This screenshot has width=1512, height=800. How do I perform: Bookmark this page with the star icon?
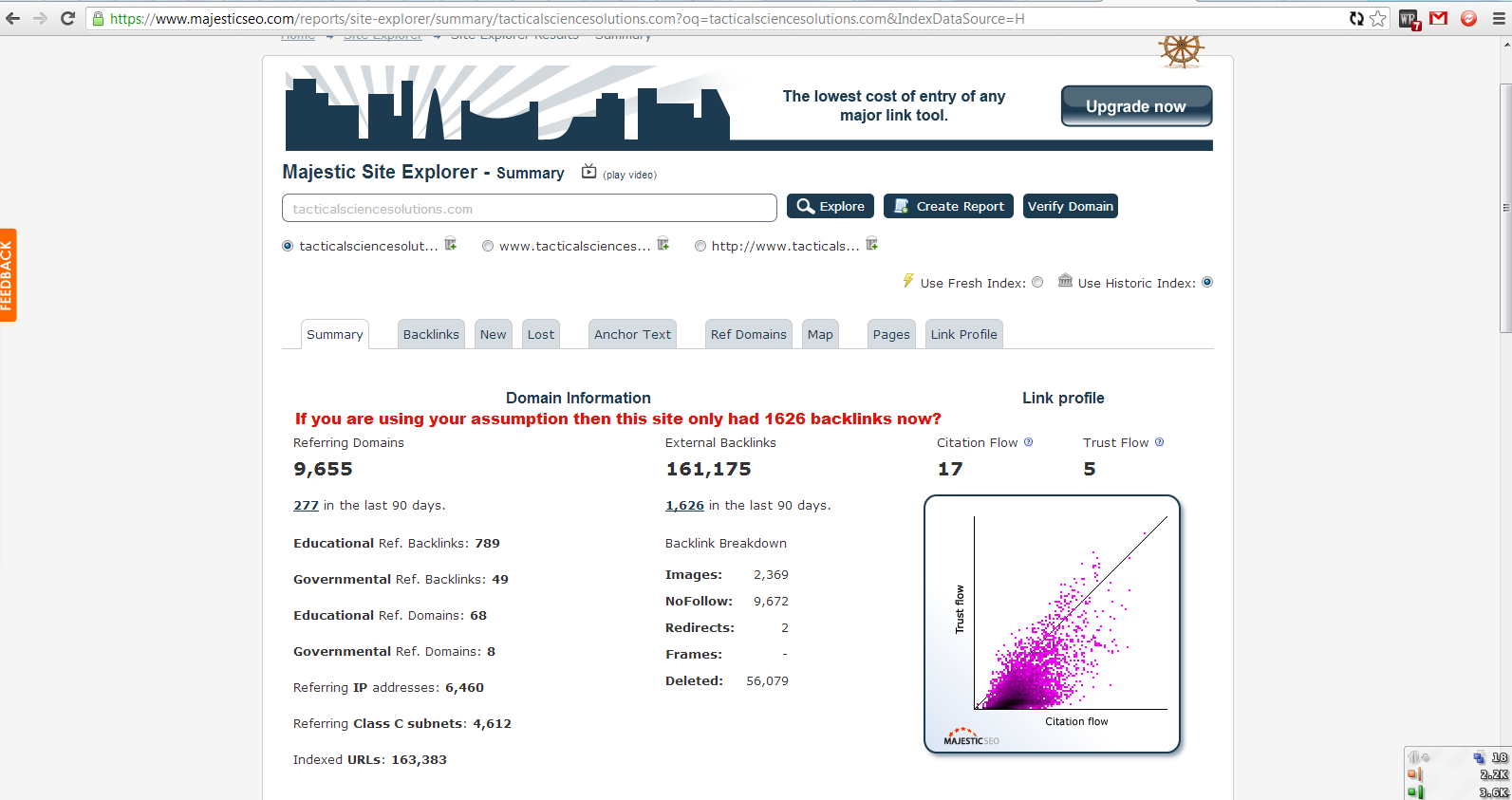coord(1378,18)
